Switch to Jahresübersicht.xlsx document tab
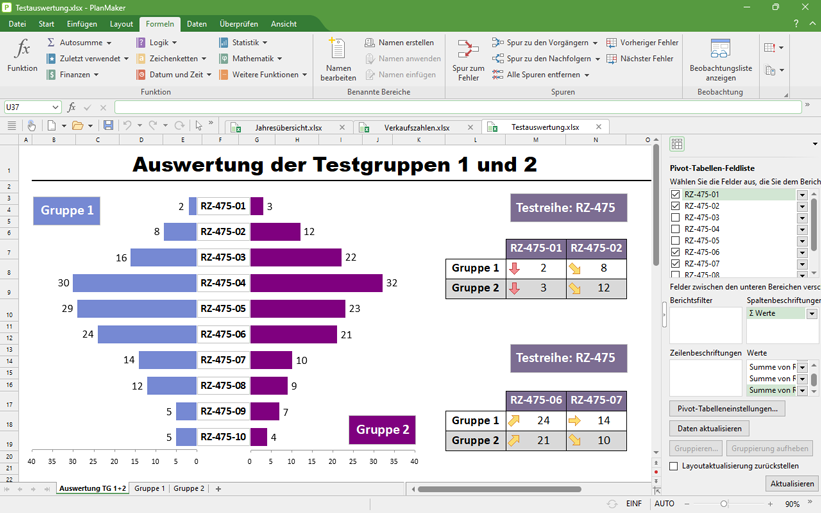 pos(289,127)
